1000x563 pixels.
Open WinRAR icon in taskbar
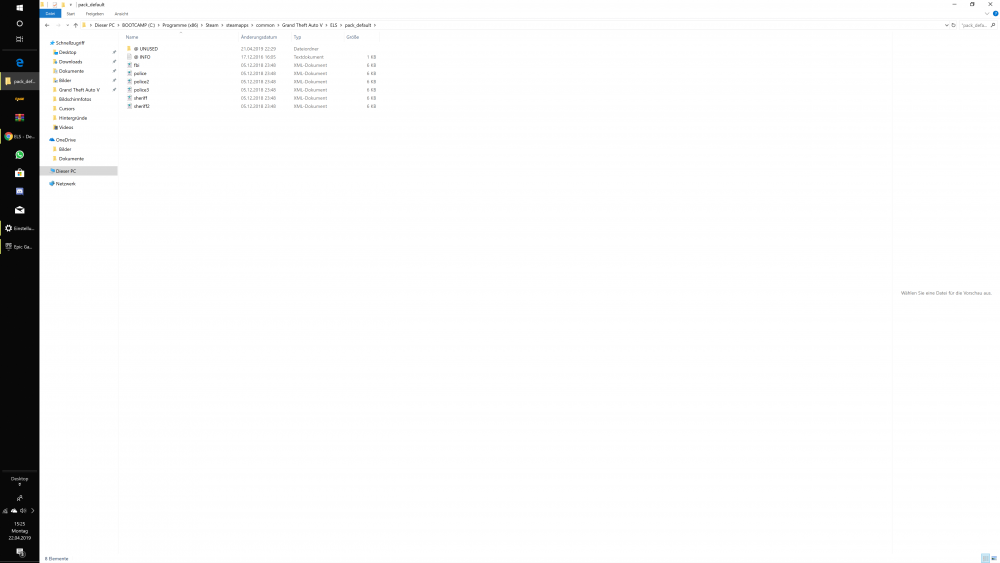[x=19, y=118]
